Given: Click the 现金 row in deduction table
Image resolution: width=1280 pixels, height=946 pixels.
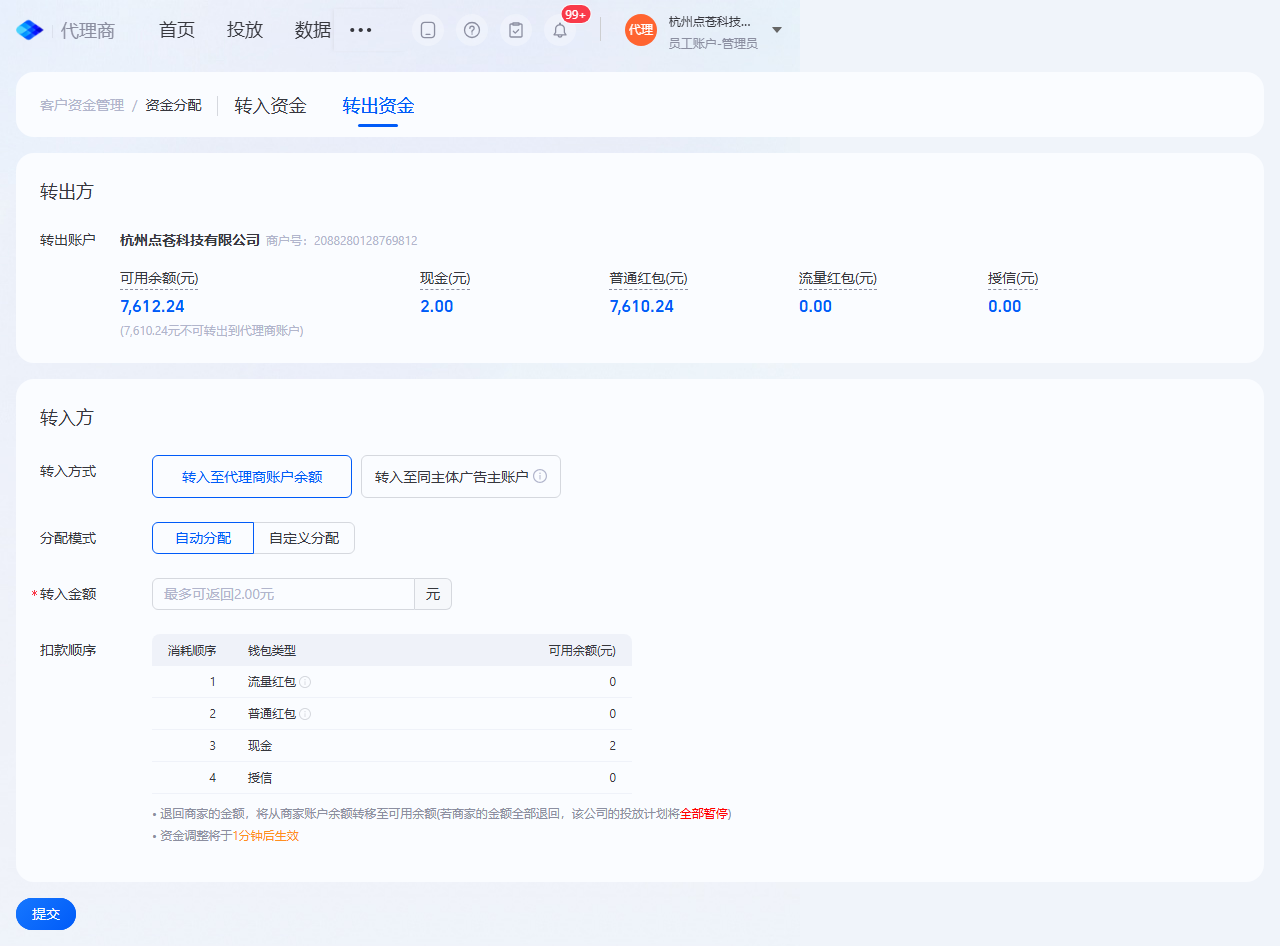Looking at the screenshot, I should pyautogui.click(x=392, y=746).
